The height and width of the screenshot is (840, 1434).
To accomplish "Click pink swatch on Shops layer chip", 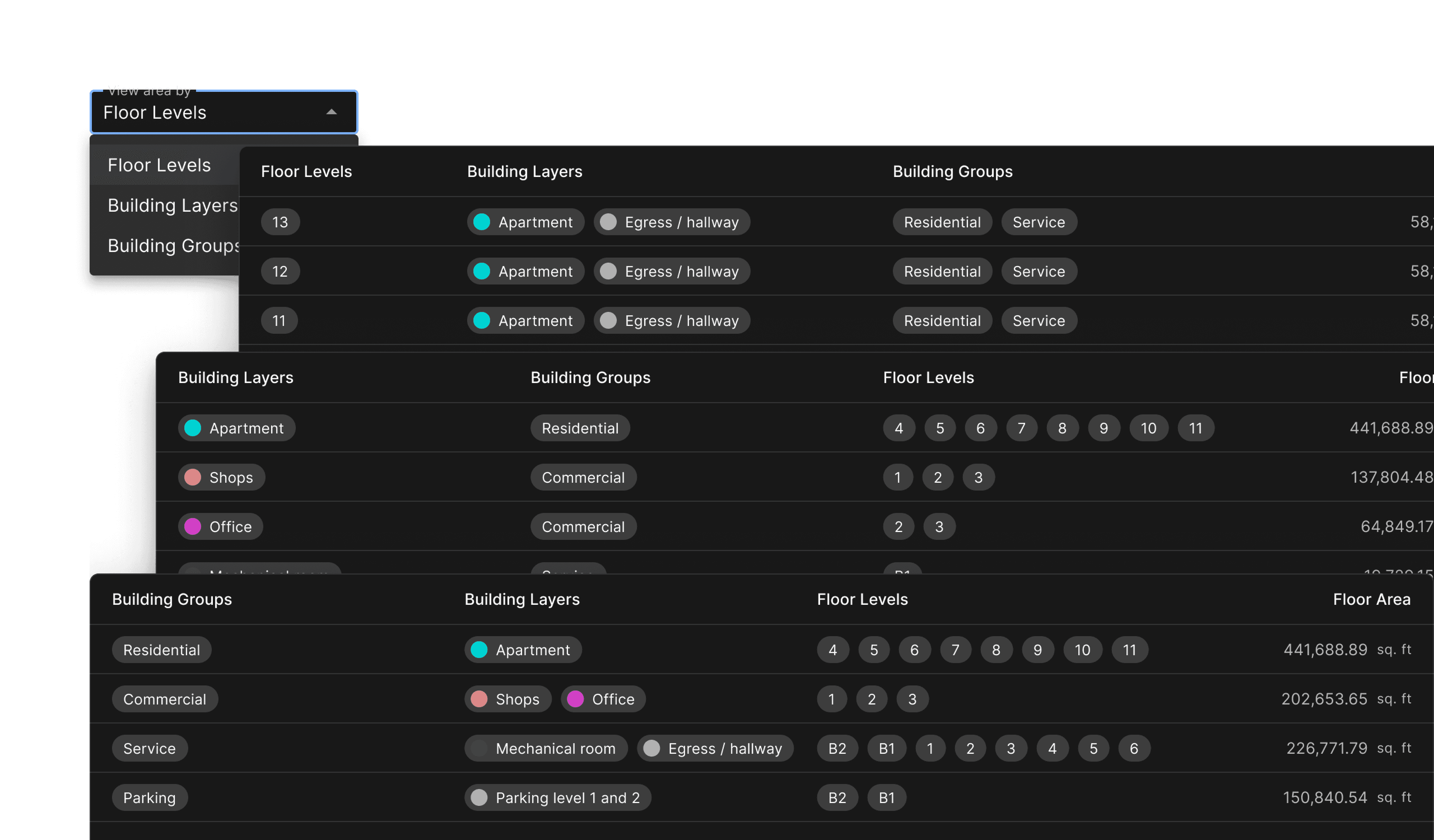I will pyautogui.click(x=193, y=477).
